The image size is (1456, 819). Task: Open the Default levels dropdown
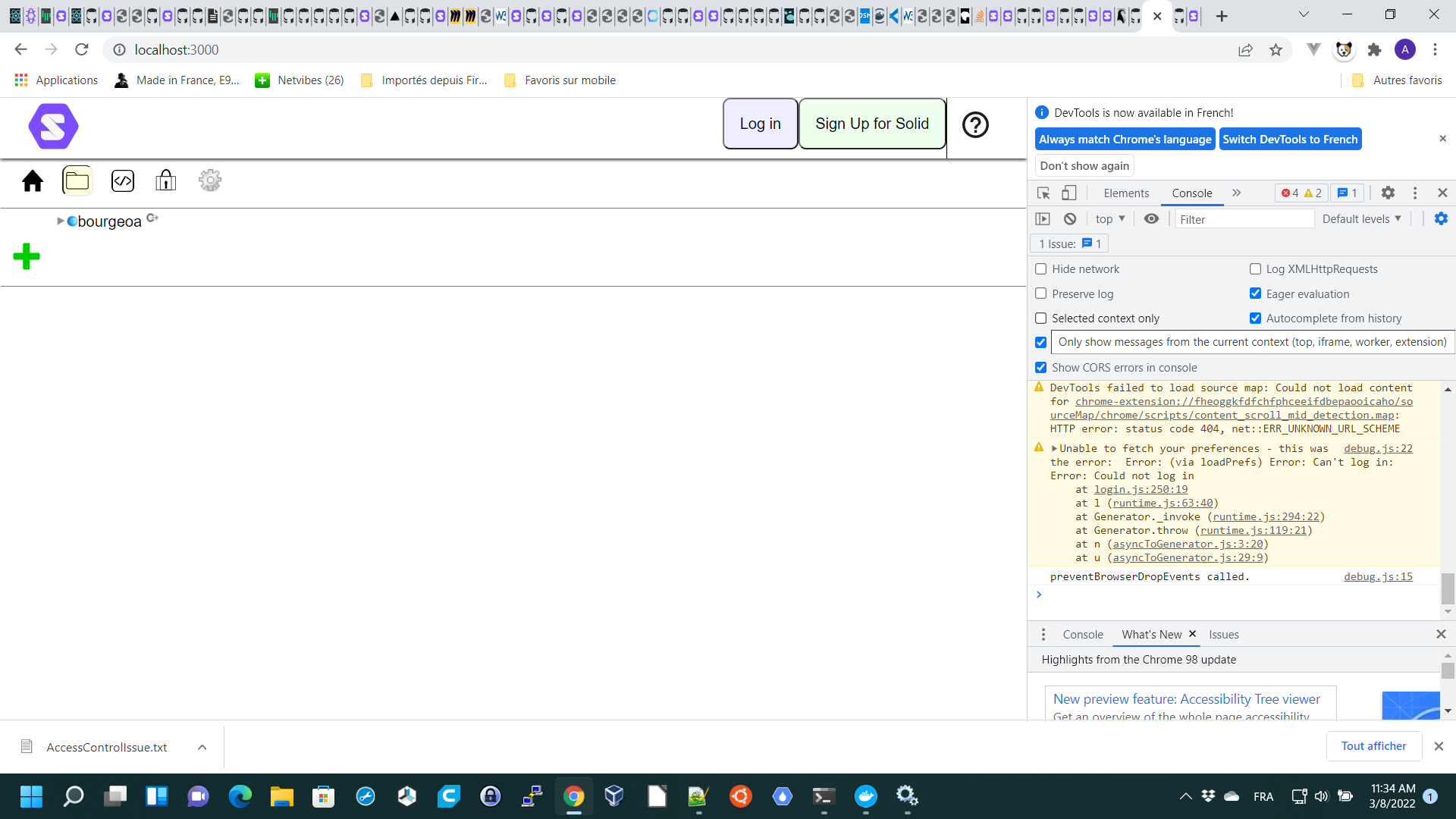pos(1361,218)
